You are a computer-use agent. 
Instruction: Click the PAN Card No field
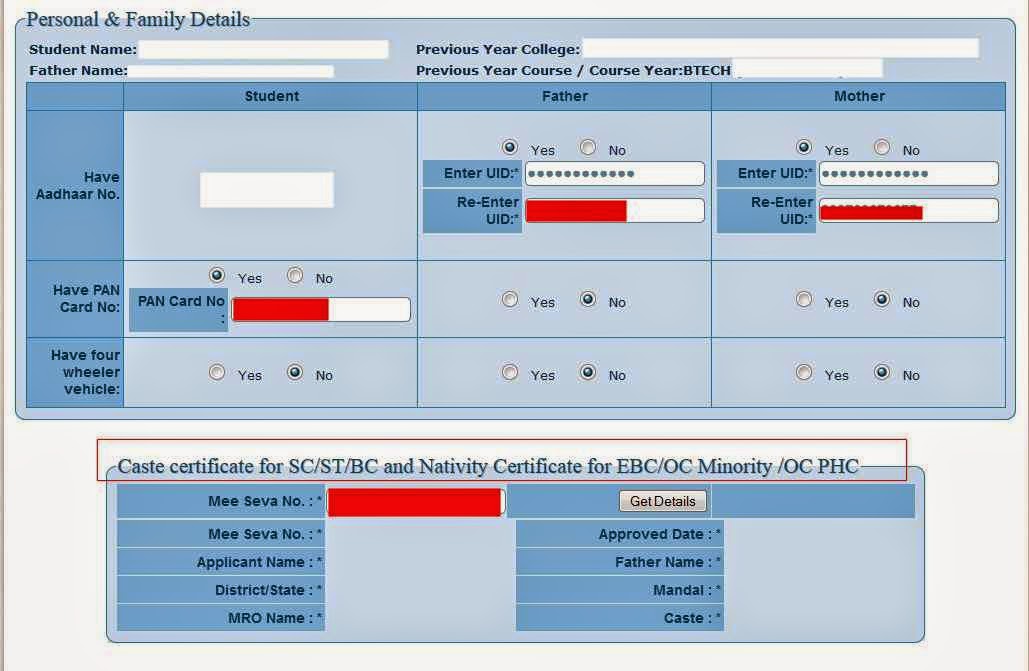(320, 309)
